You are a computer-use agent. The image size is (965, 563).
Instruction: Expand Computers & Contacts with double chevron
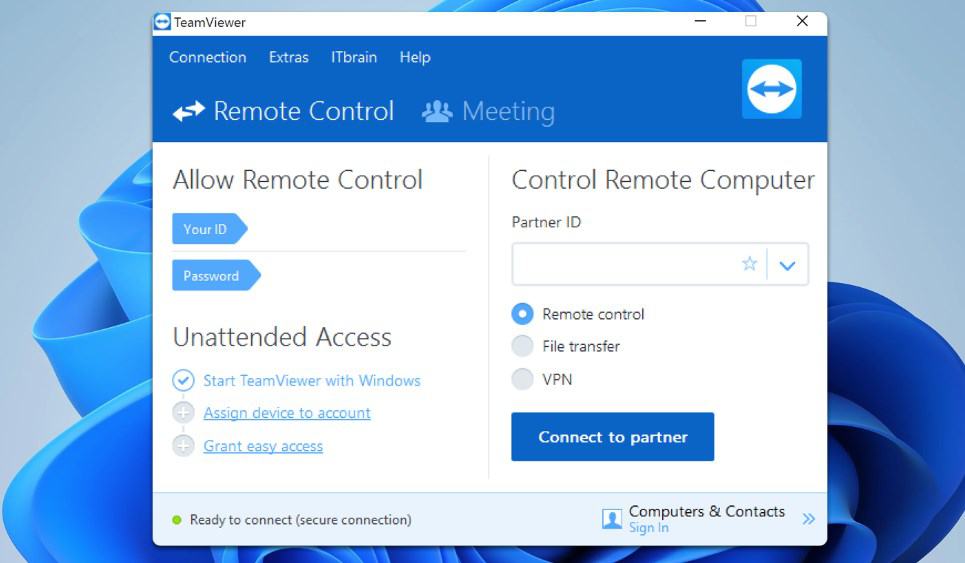pos(809,519)
